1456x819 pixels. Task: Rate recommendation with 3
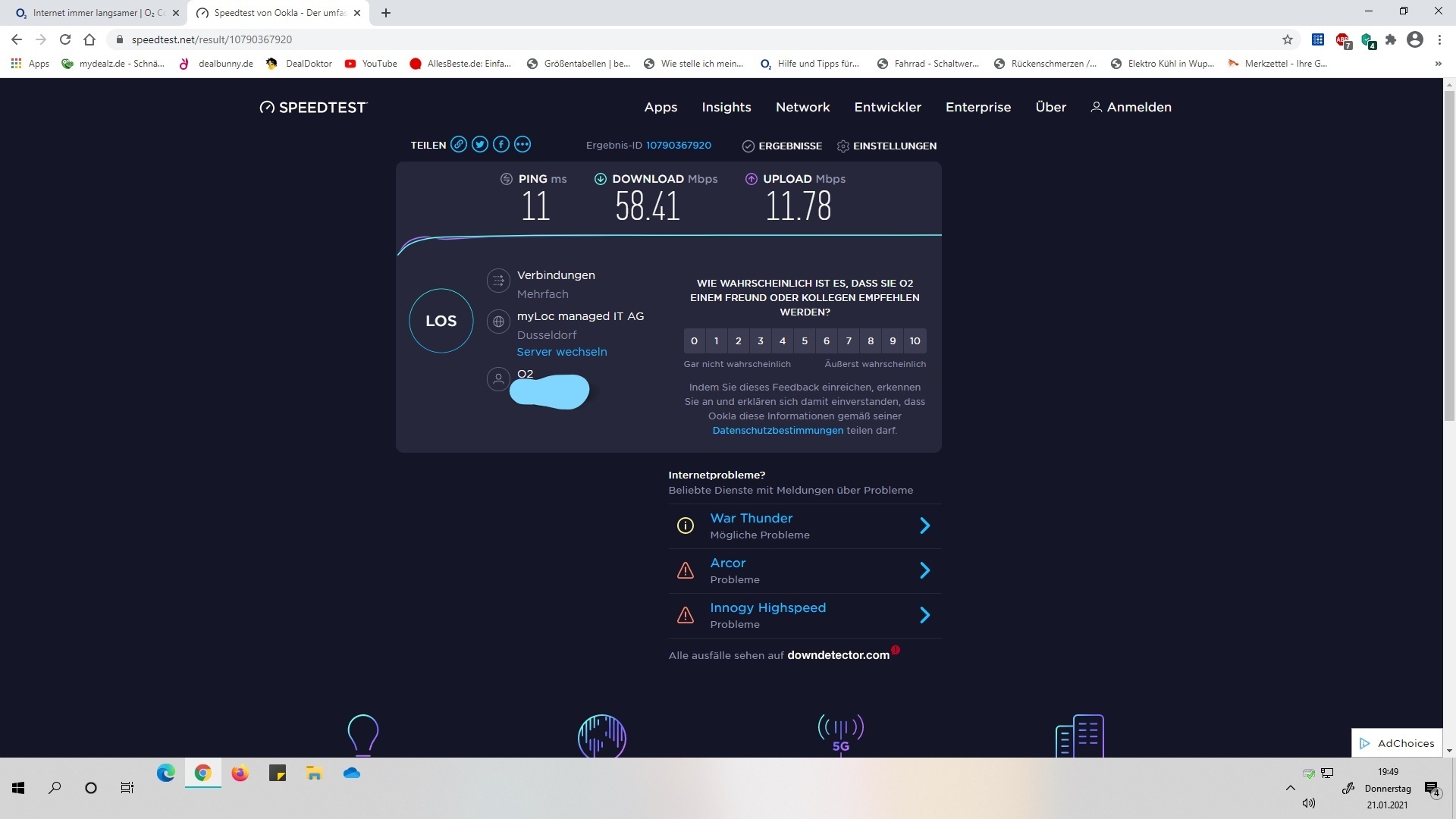(761, 341)
